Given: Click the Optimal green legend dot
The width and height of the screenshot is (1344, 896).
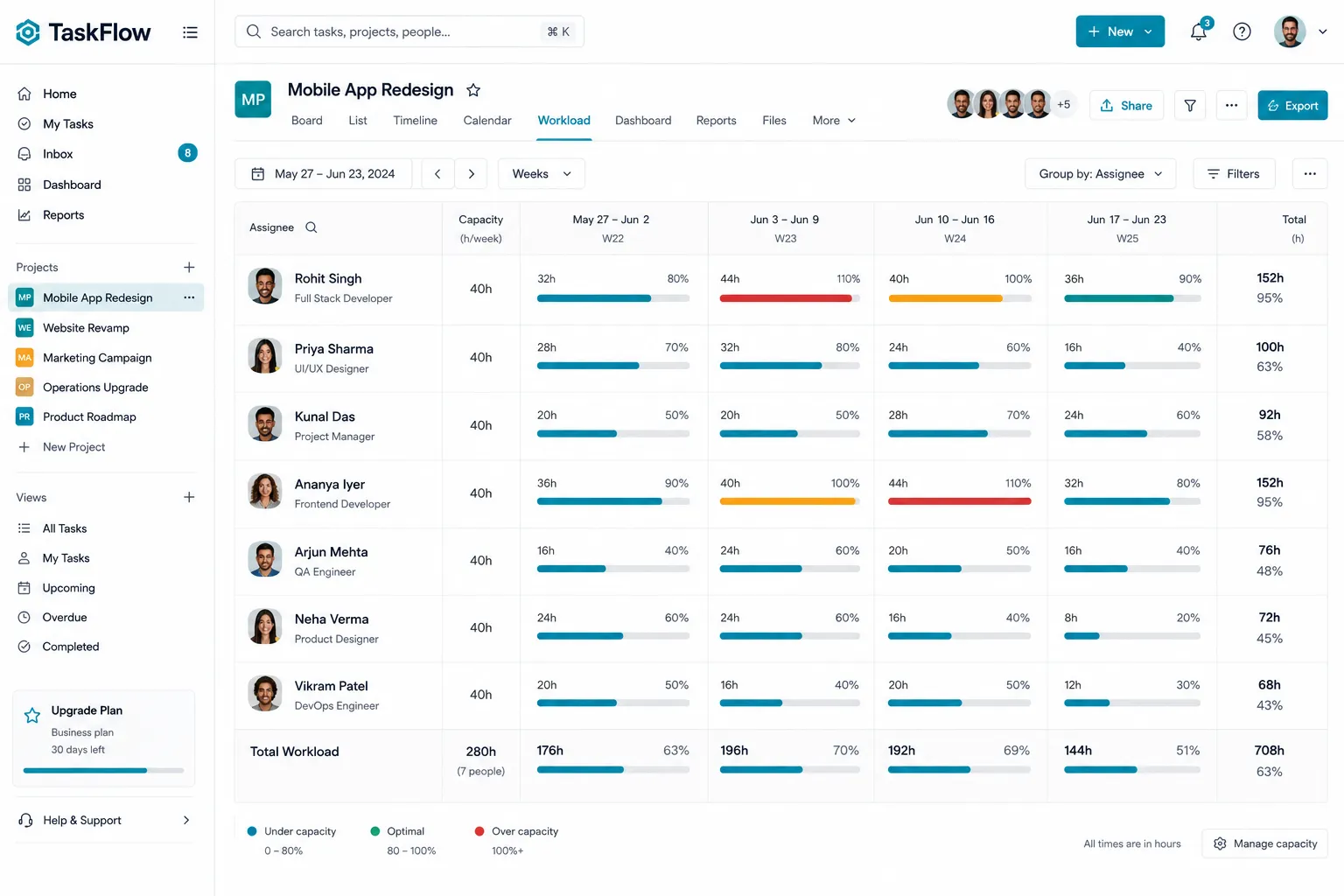Looking at the screenshot, I should [x=375, y=831].
